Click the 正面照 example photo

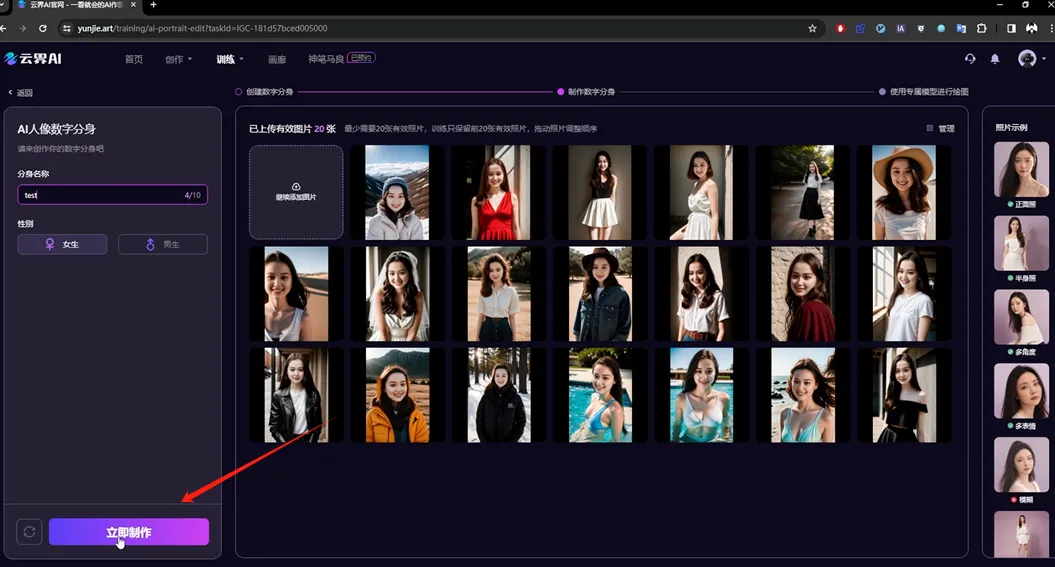point(1021,169)
